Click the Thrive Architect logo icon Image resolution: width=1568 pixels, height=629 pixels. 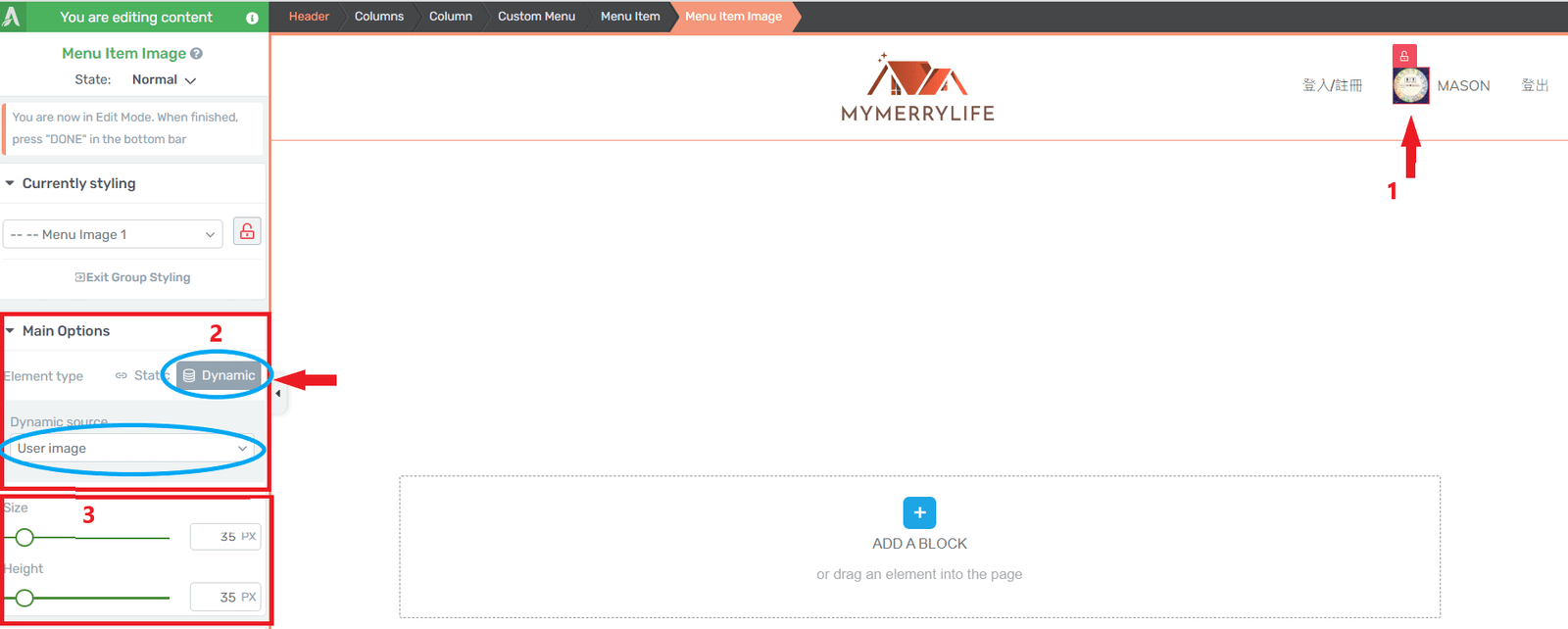12,17
